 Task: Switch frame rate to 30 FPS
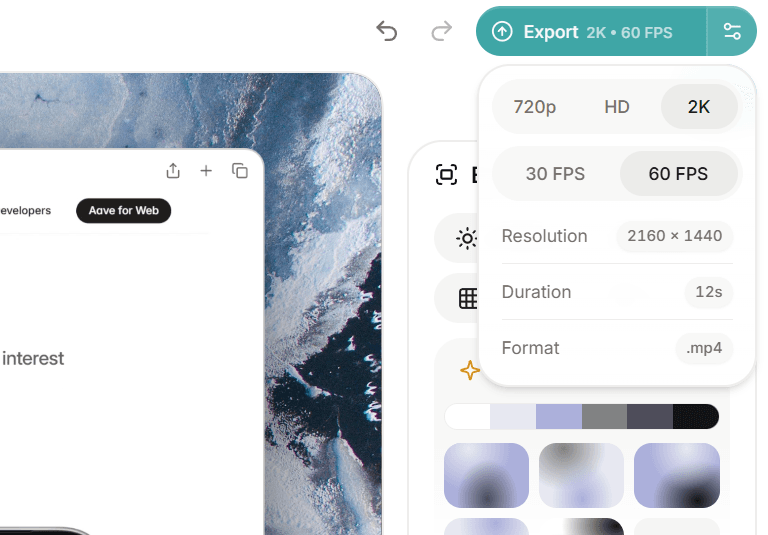click(555, 174)
